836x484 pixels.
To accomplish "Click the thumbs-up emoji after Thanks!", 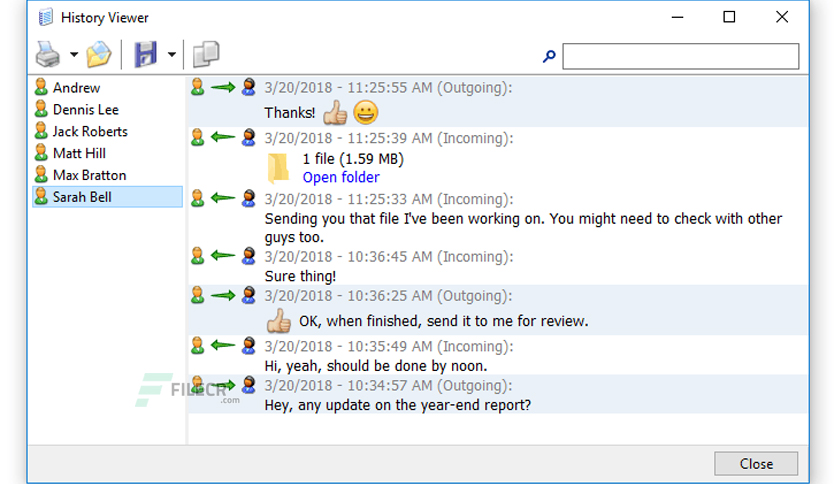I will point(335,112).
